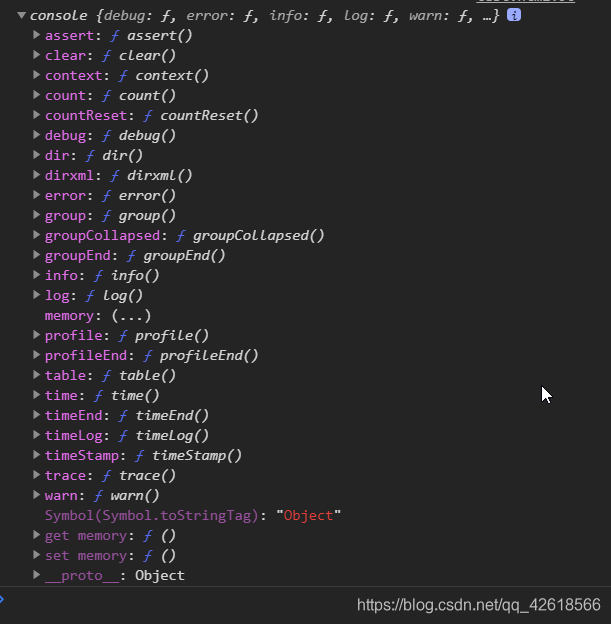
Task: Expand the log function entry
Action: tap(36, 295)
